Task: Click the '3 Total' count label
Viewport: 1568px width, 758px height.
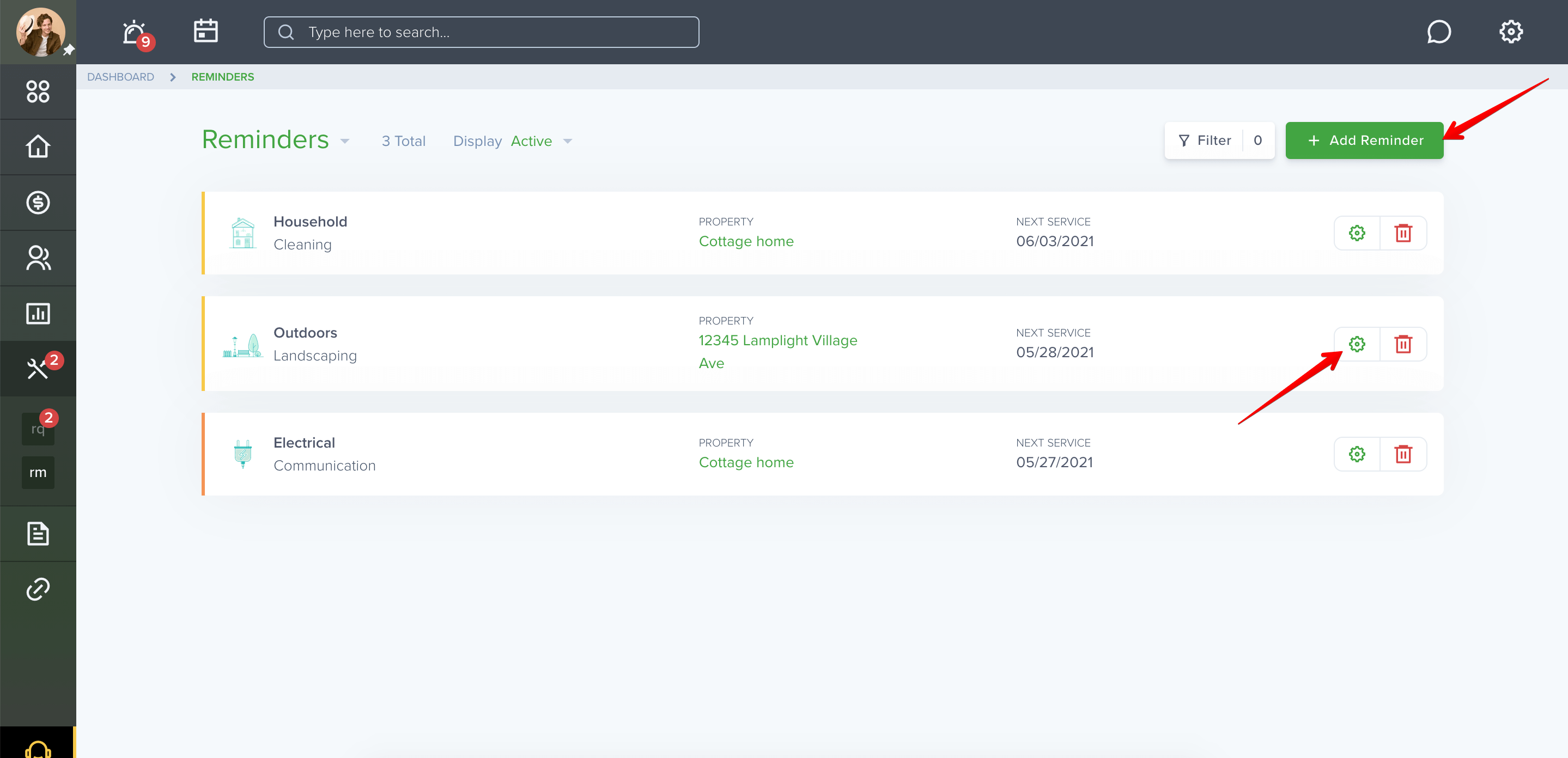Action: pos(404,141)
